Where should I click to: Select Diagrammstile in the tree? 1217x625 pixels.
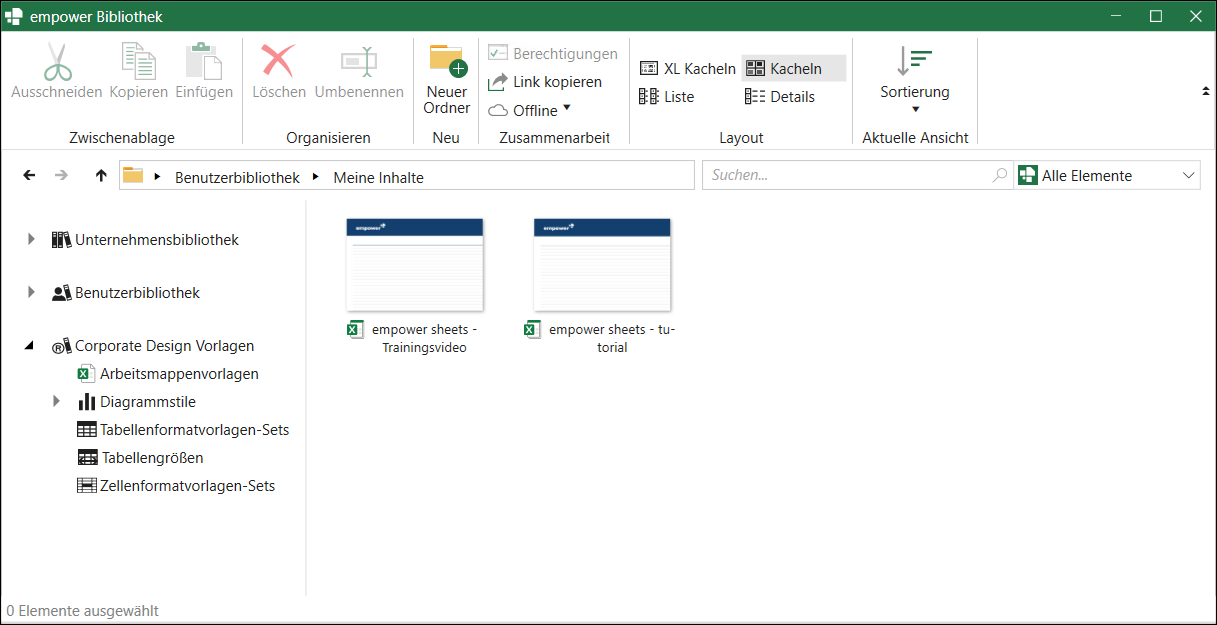[x=148, y=402]
